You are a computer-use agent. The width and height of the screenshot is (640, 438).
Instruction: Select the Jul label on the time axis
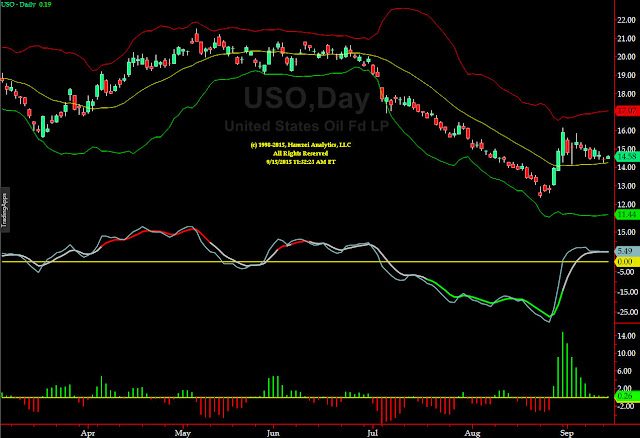pyautogui.click(x=372, y=433)
